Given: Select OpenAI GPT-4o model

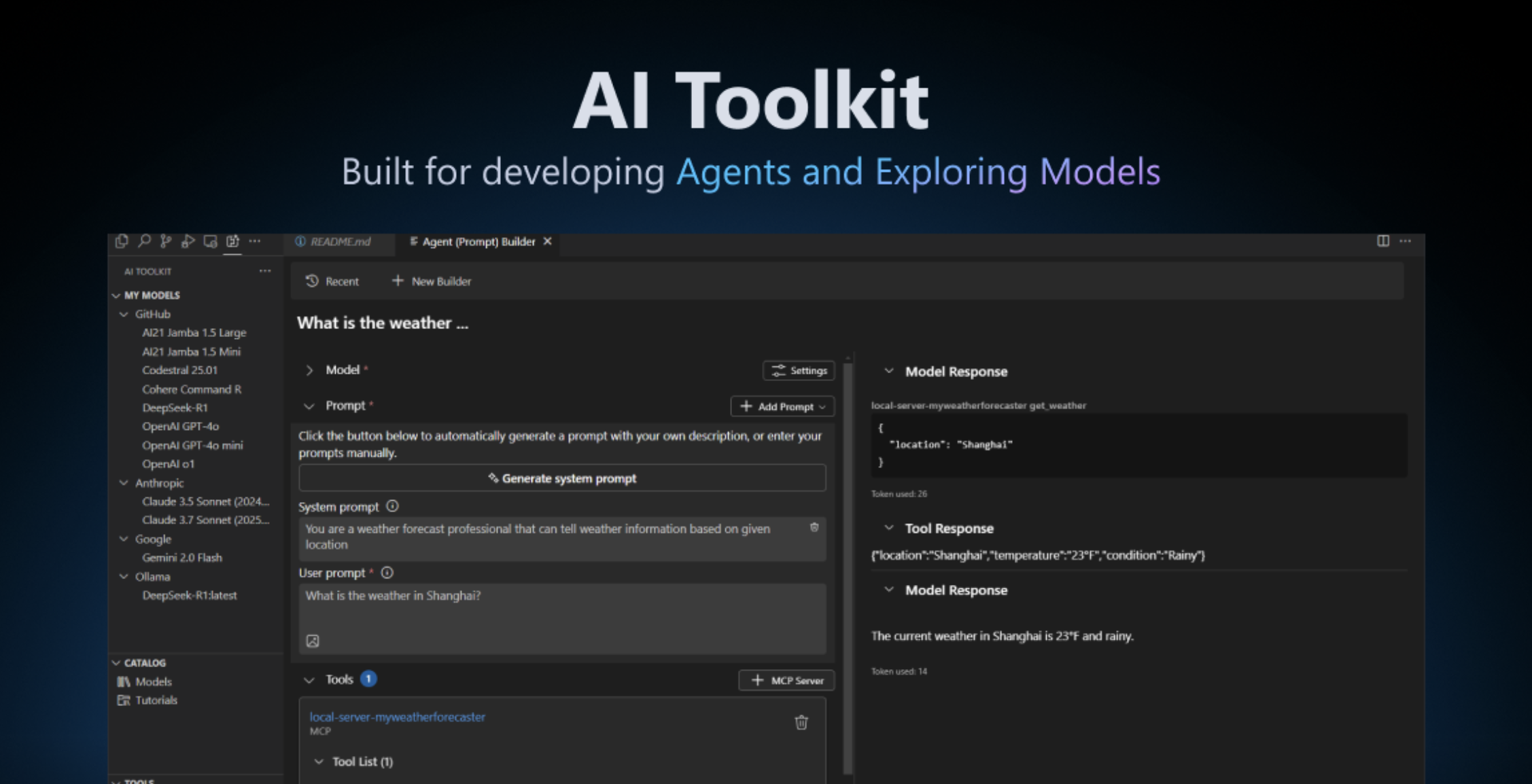Looking at the screenshot, I should (x=181, y=427).
